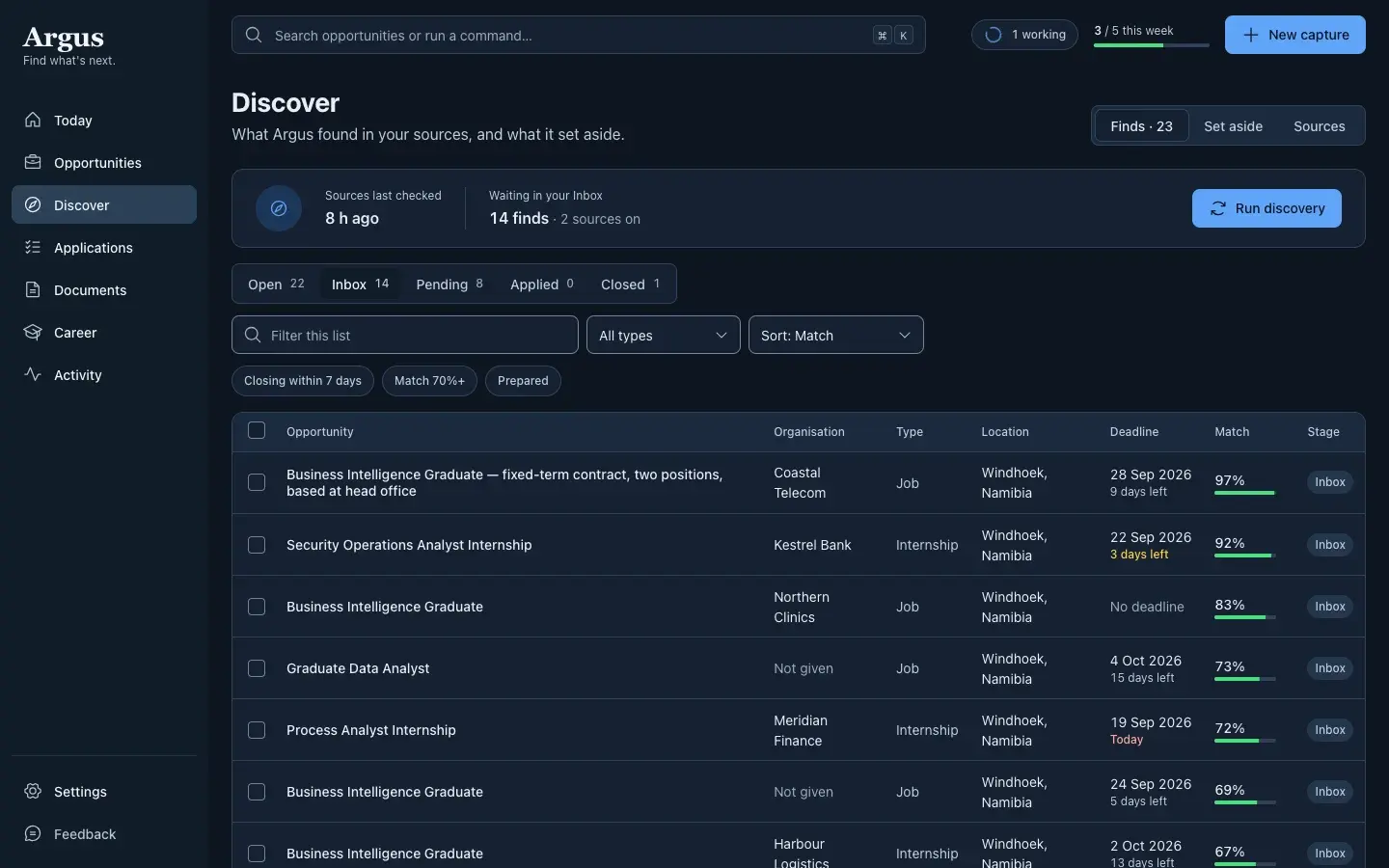Image resolution: width=1389 pixels, height=868 pixels.
Task: Click the Feedback speech bubble icon
Action: tap(33, 833)
